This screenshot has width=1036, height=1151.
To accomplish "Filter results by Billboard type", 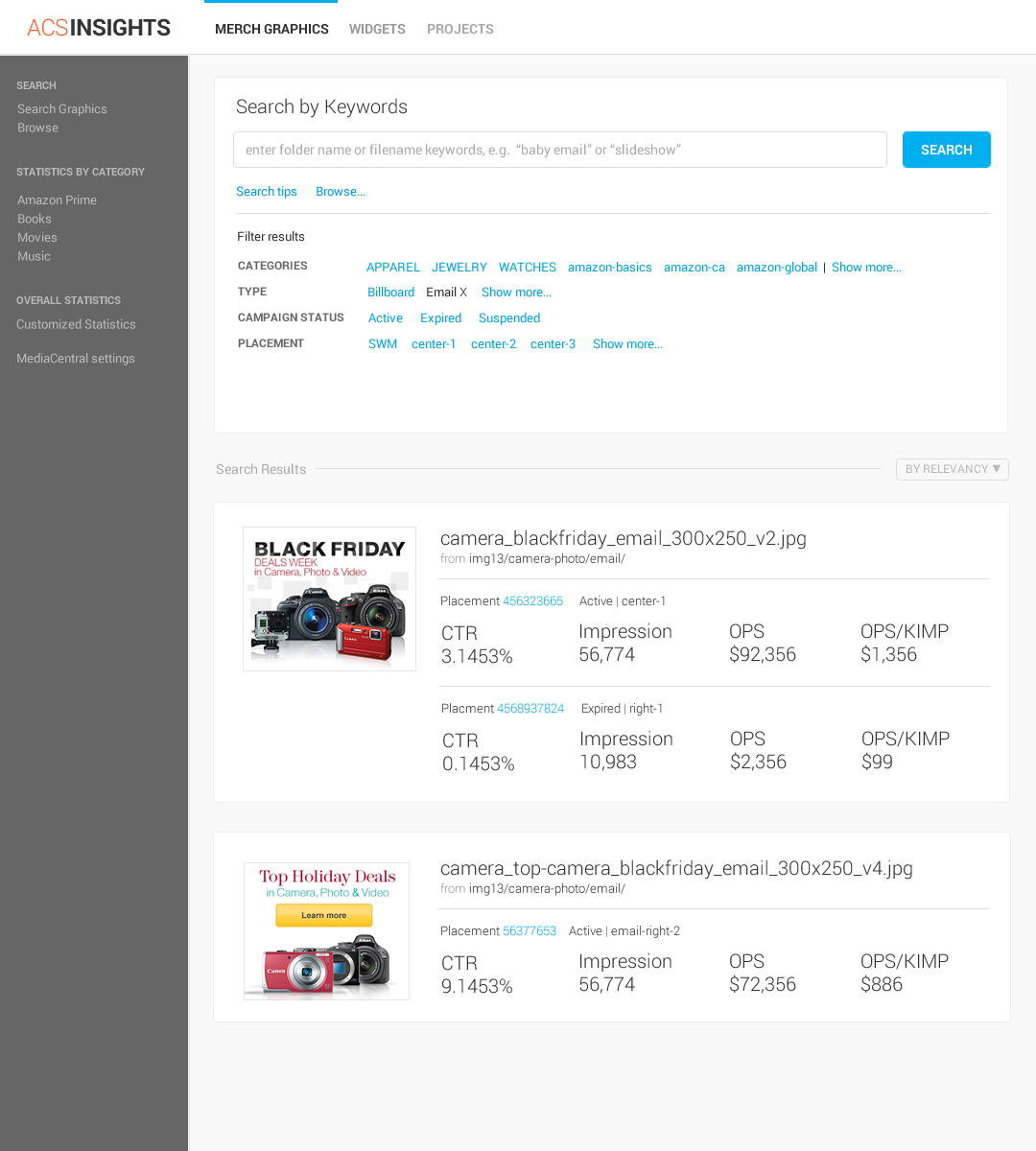I will 390,293.
